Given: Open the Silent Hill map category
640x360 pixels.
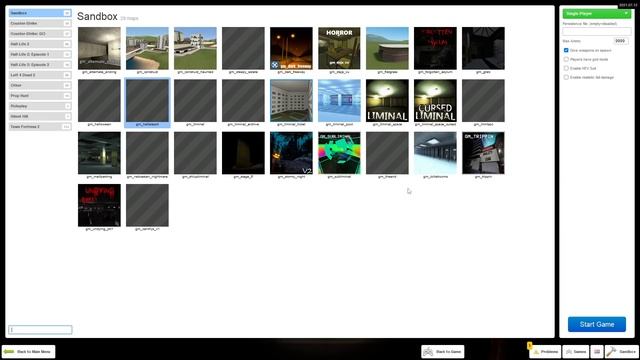Looking at the screenshot, I should click(x=40, y=116).
